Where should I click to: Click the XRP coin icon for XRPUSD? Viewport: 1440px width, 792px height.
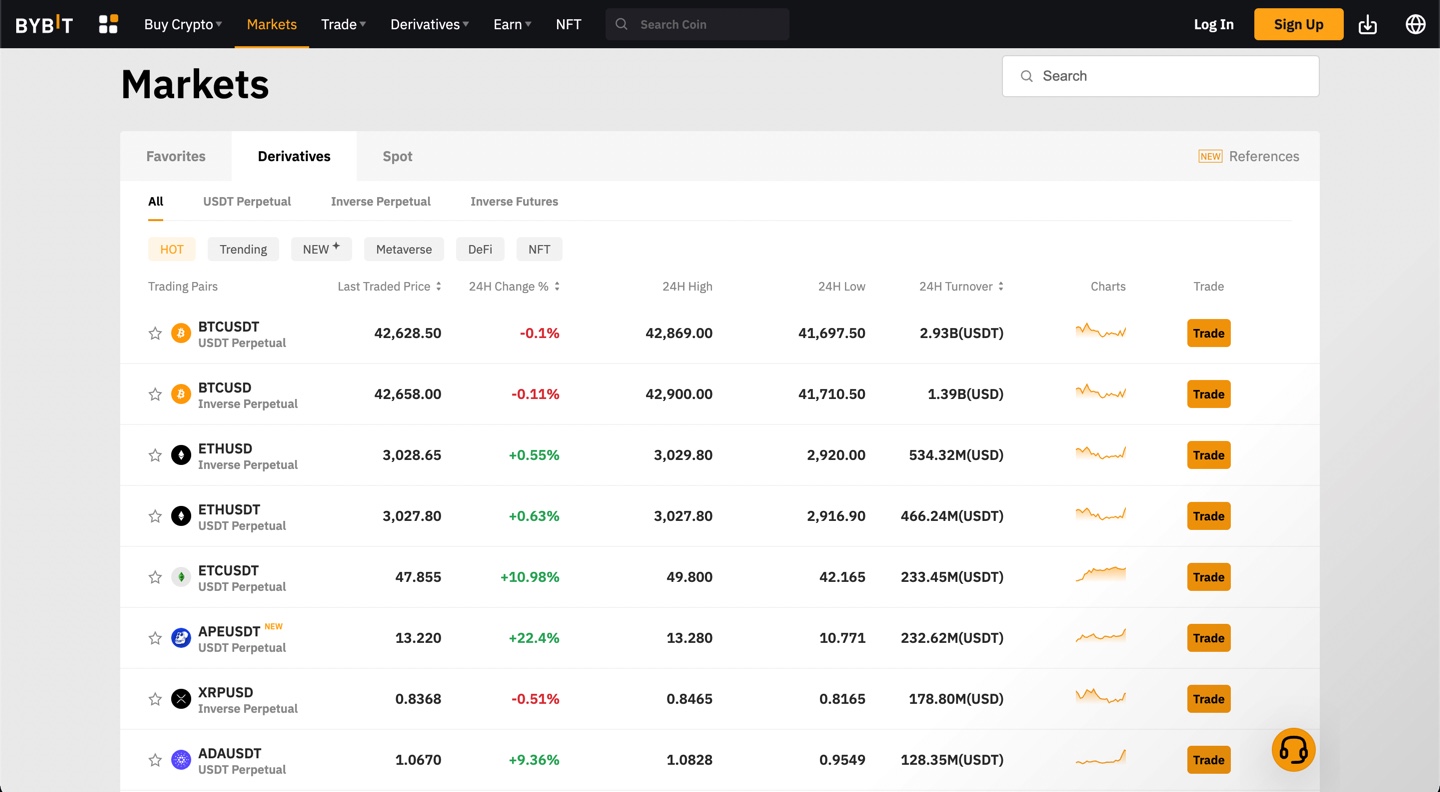coord(181,699)
